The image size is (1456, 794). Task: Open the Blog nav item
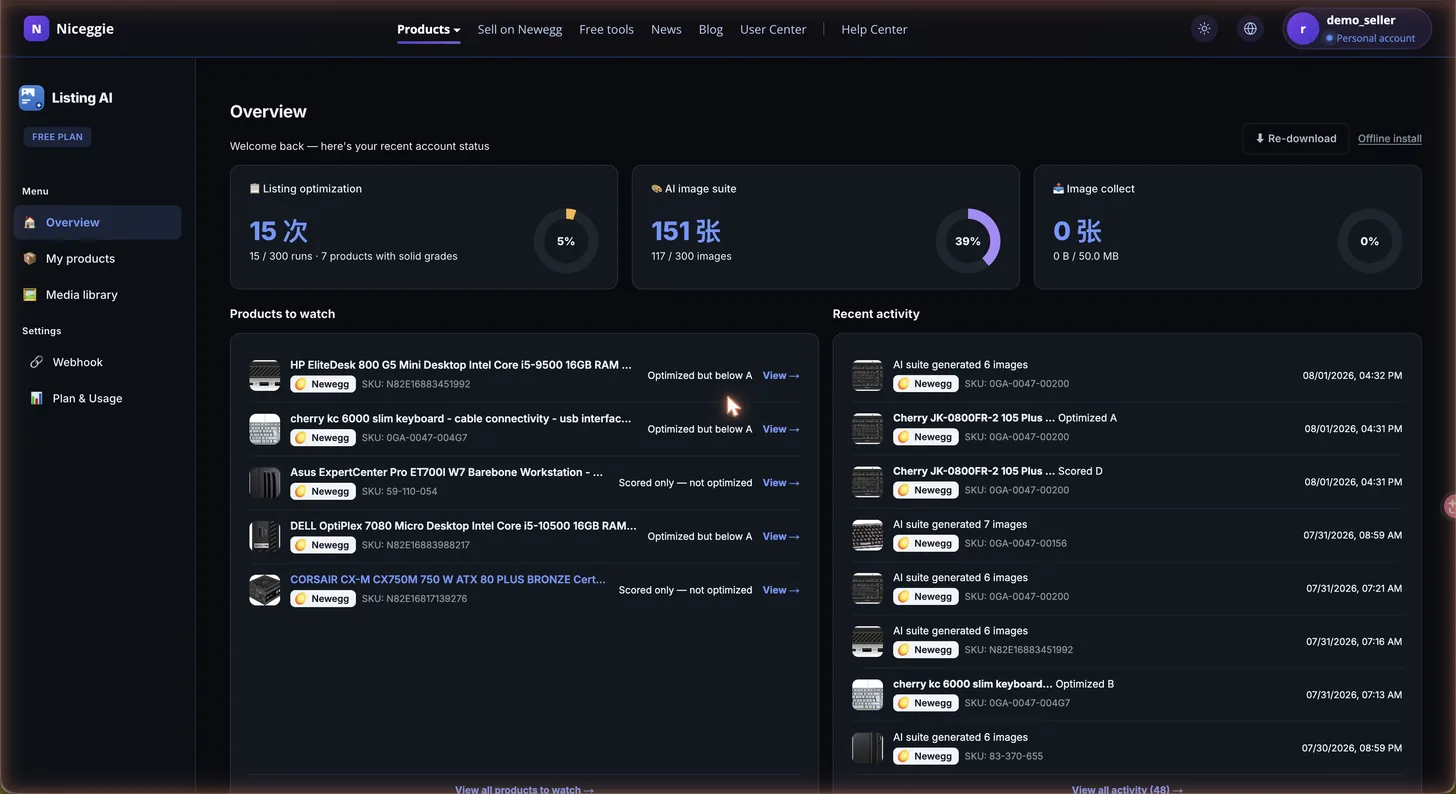pos(711,30)
